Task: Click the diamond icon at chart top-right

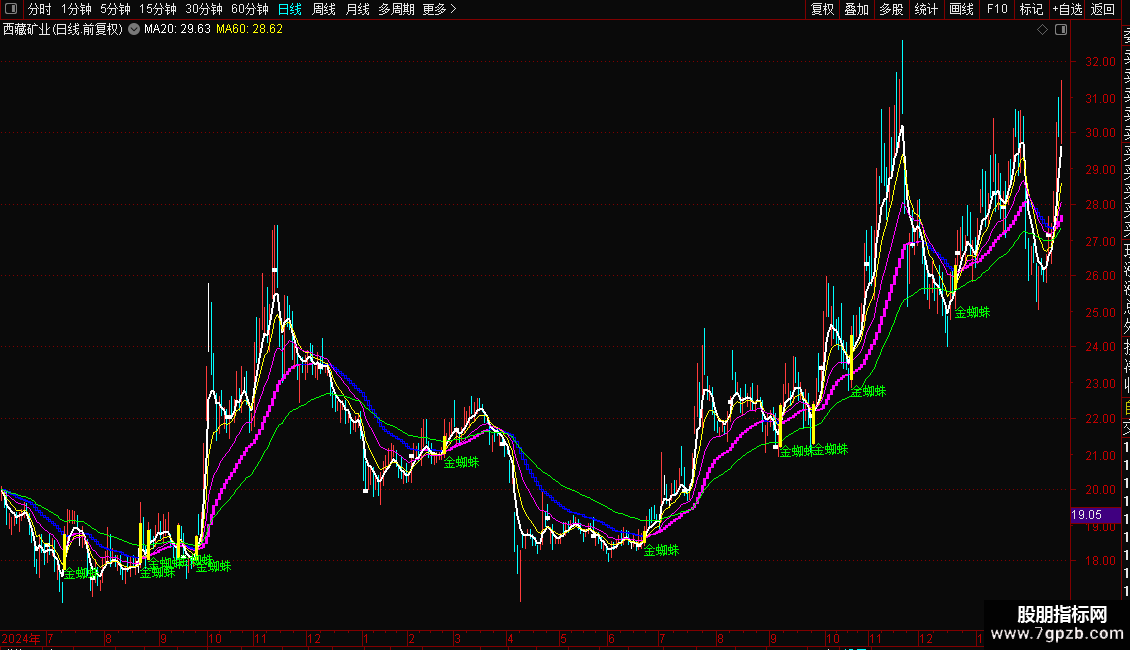Action: pyautogui.click(x=1042, y=30)
